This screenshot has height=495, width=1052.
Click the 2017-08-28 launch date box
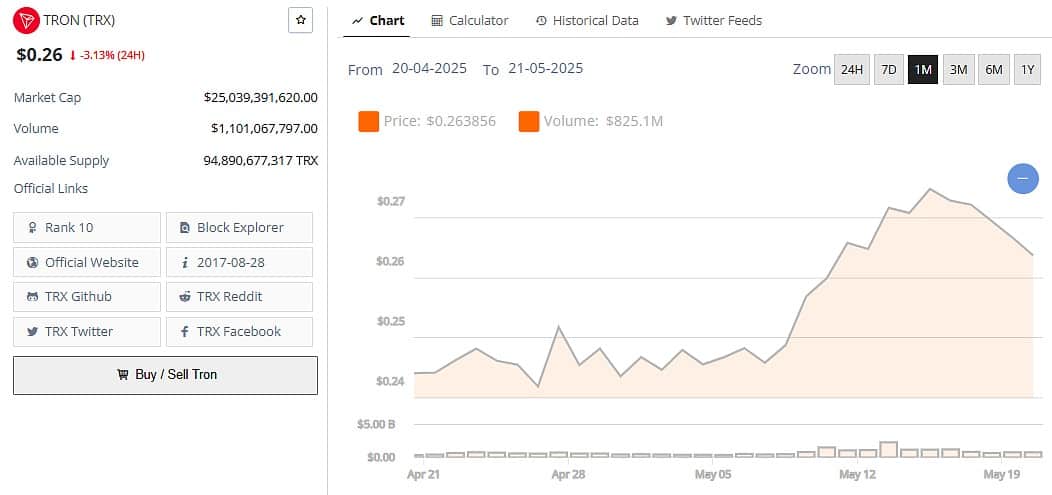pyautogui.click(x=240, y=262)
